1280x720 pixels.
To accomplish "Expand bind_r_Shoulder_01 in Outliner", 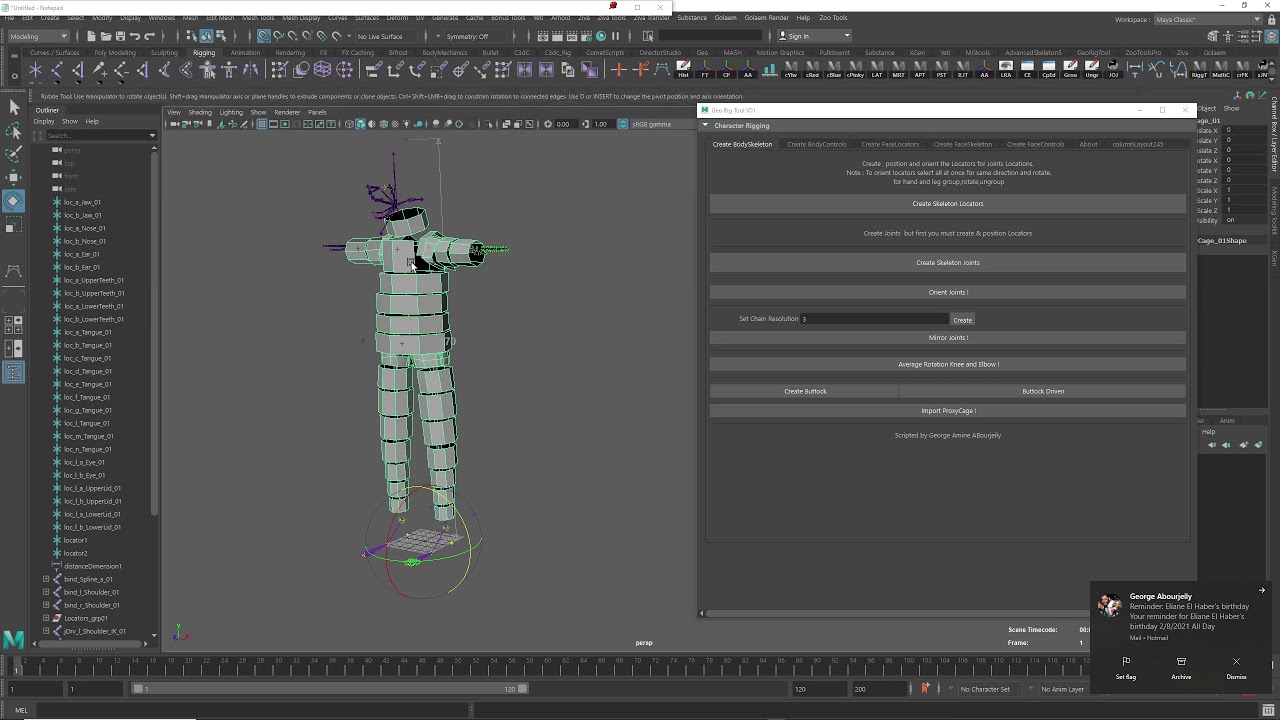I will pos(46,605).
